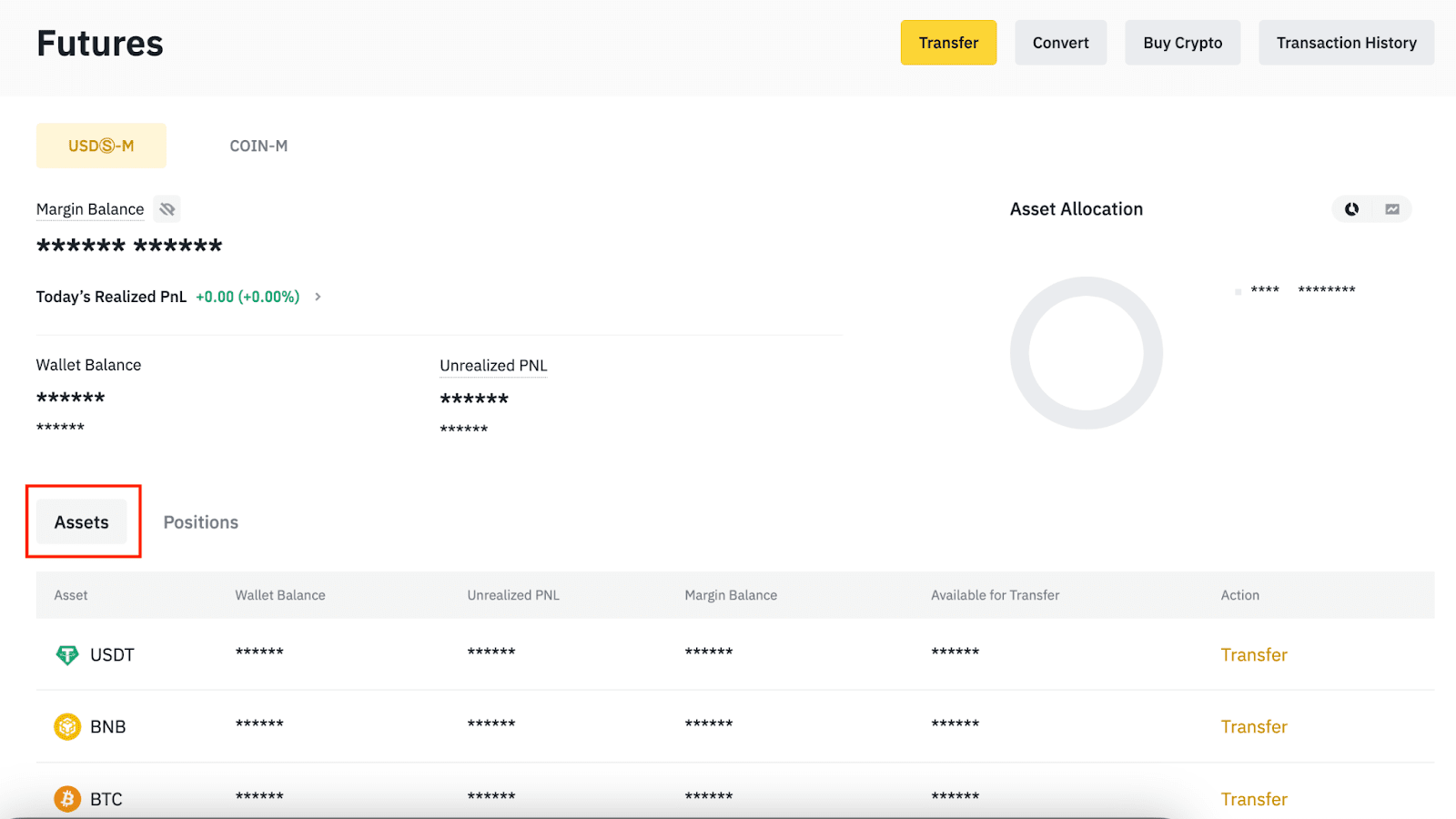Click Transfer in the BTC row
The image size is (1456, 819).
coord(1254,799)
